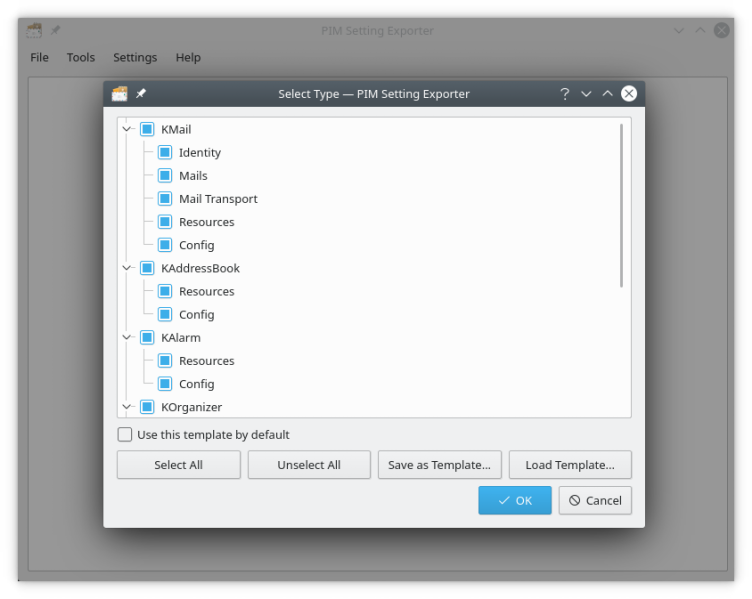The width and height of the screenshot is (752, 599).
Task: Click the main window app icon
Action: click(x=34, y=31)
